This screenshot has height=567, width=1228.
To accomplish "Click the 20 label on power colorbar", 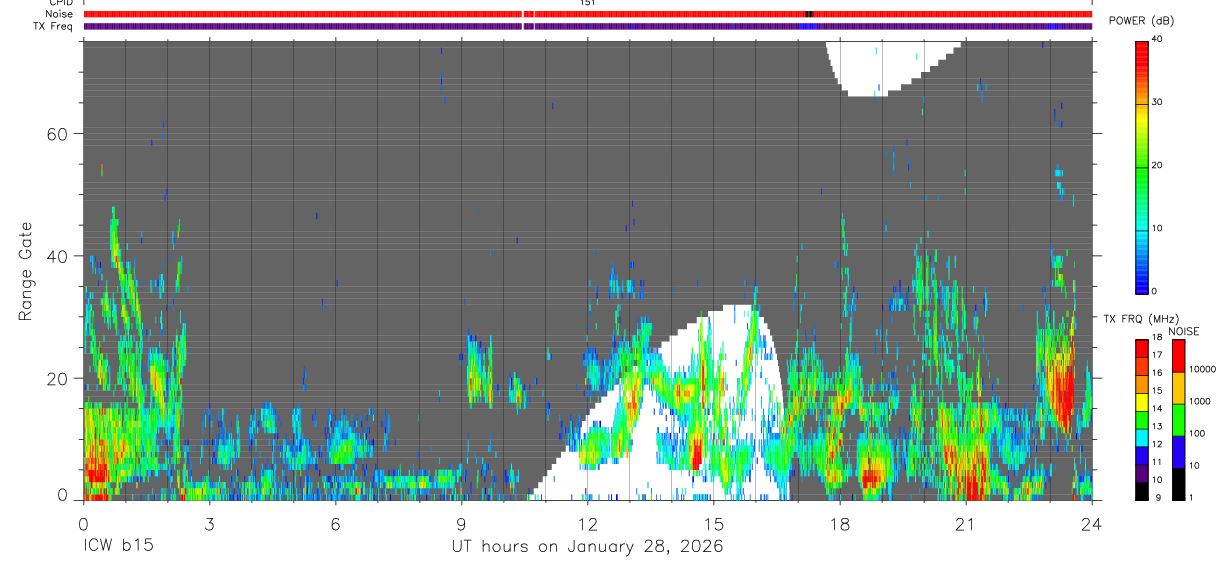I will [x=1156, y=165].
